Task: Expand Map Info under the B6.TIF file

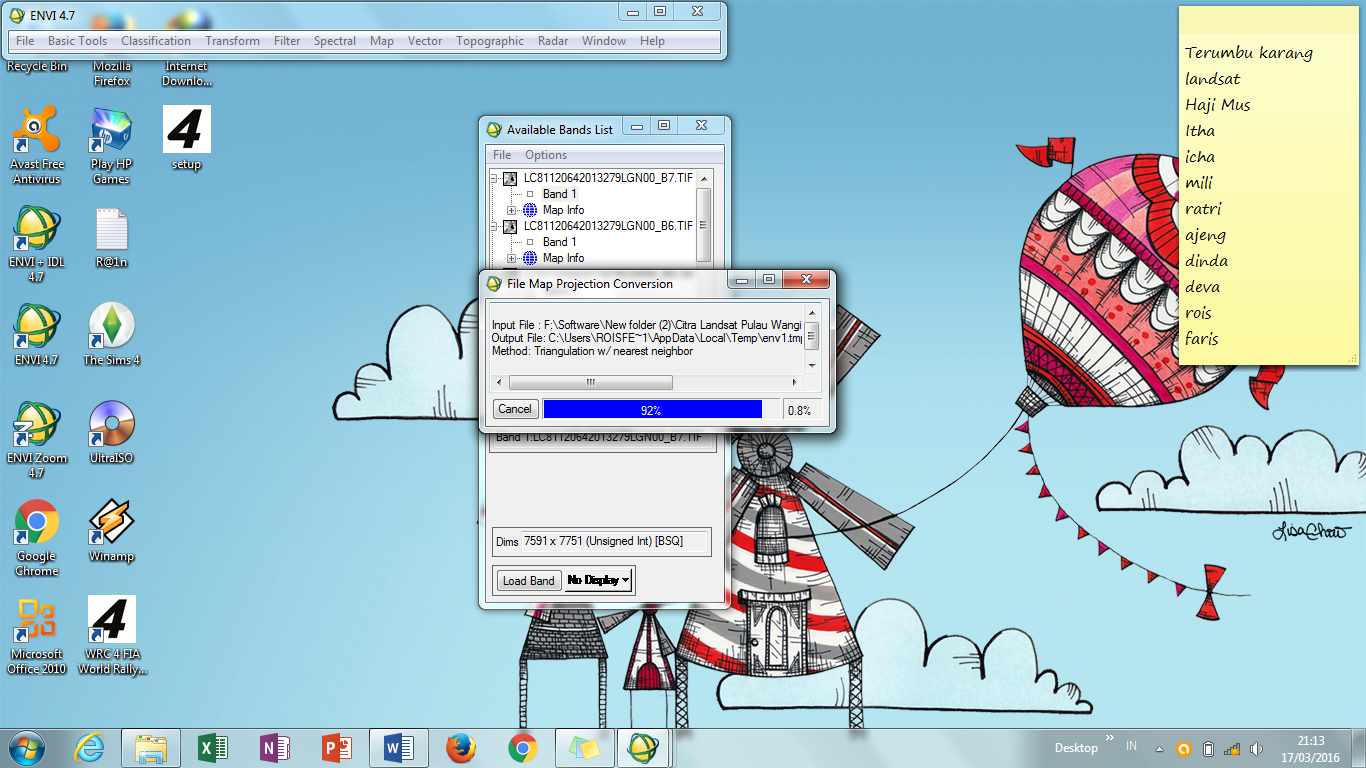Action: click(512, 258)
